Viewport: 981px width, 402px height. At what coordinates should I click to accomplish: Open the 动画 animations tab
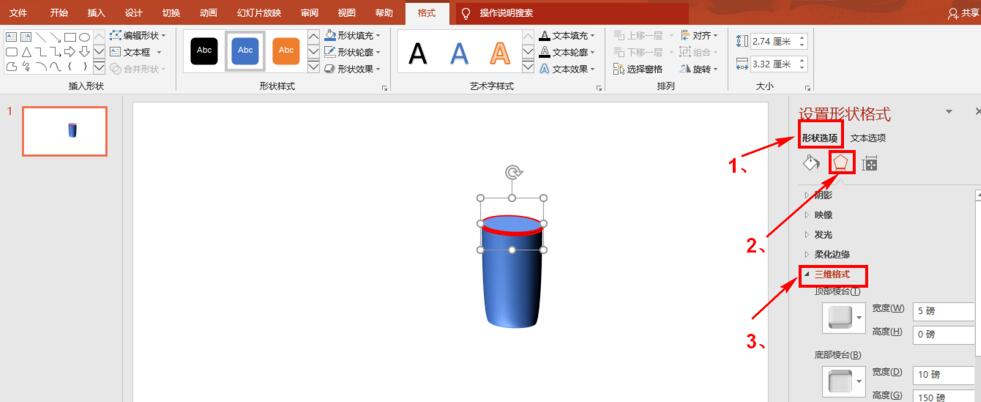208,13
